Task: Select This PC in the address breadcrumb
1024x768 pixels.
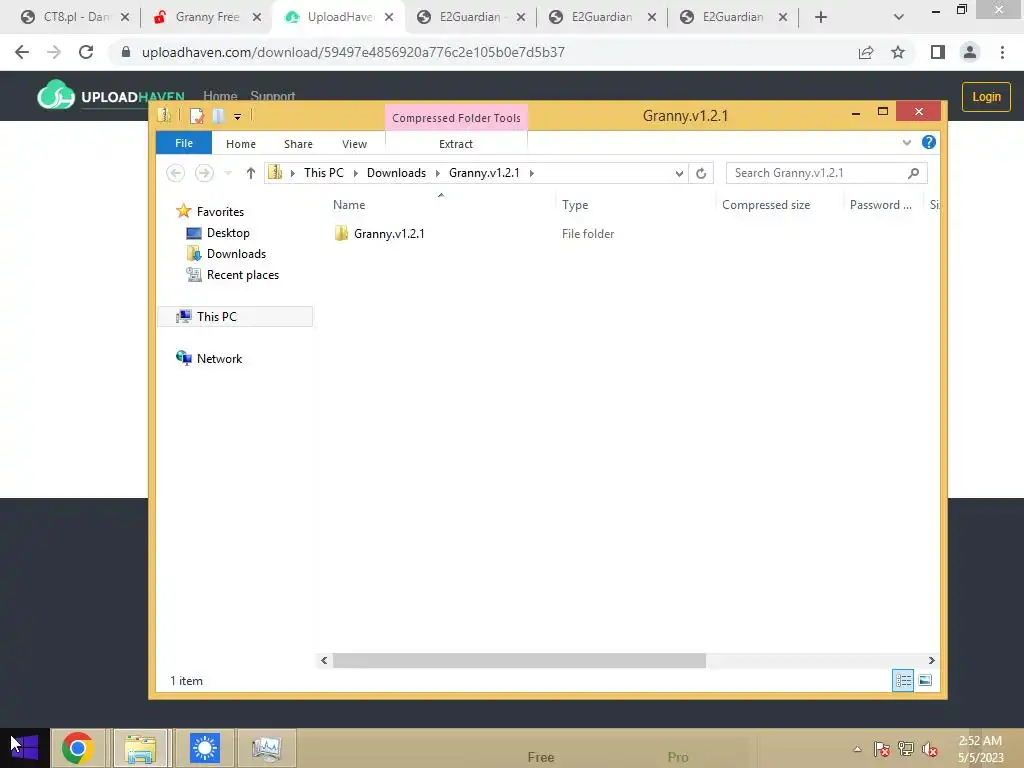Action: pyautogui.click(x=323, y=173)
